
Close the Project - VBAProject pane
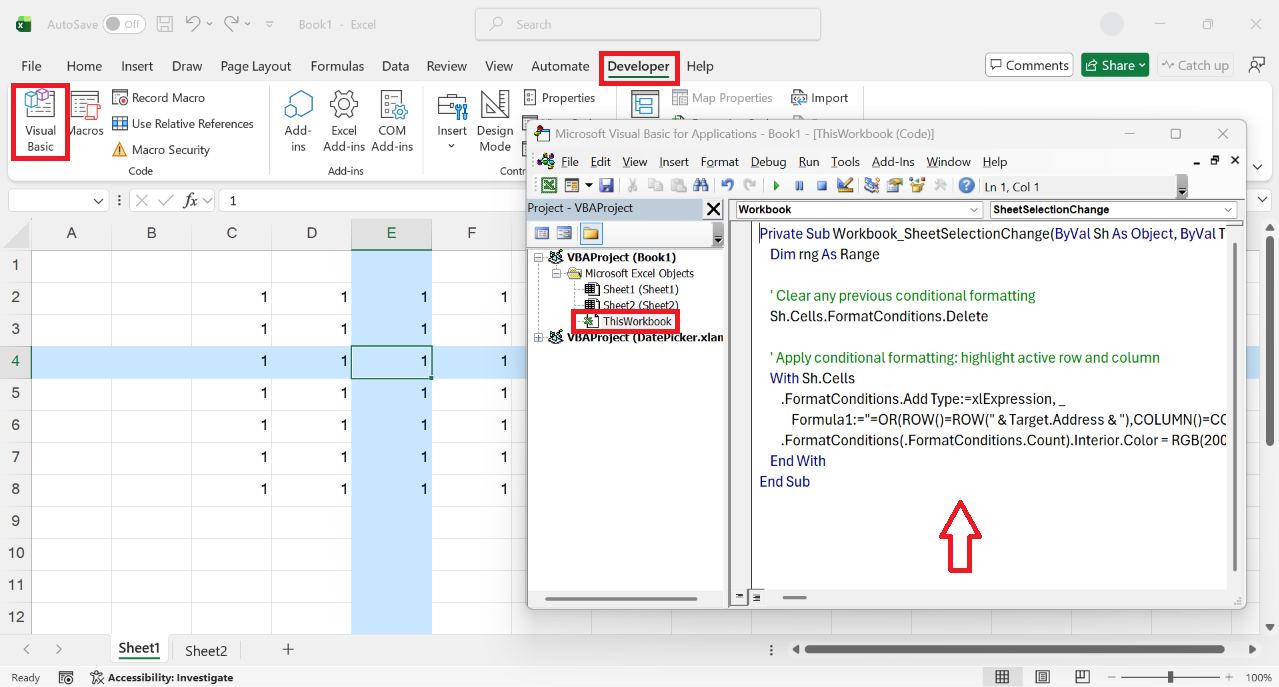[x=713, y=209]
